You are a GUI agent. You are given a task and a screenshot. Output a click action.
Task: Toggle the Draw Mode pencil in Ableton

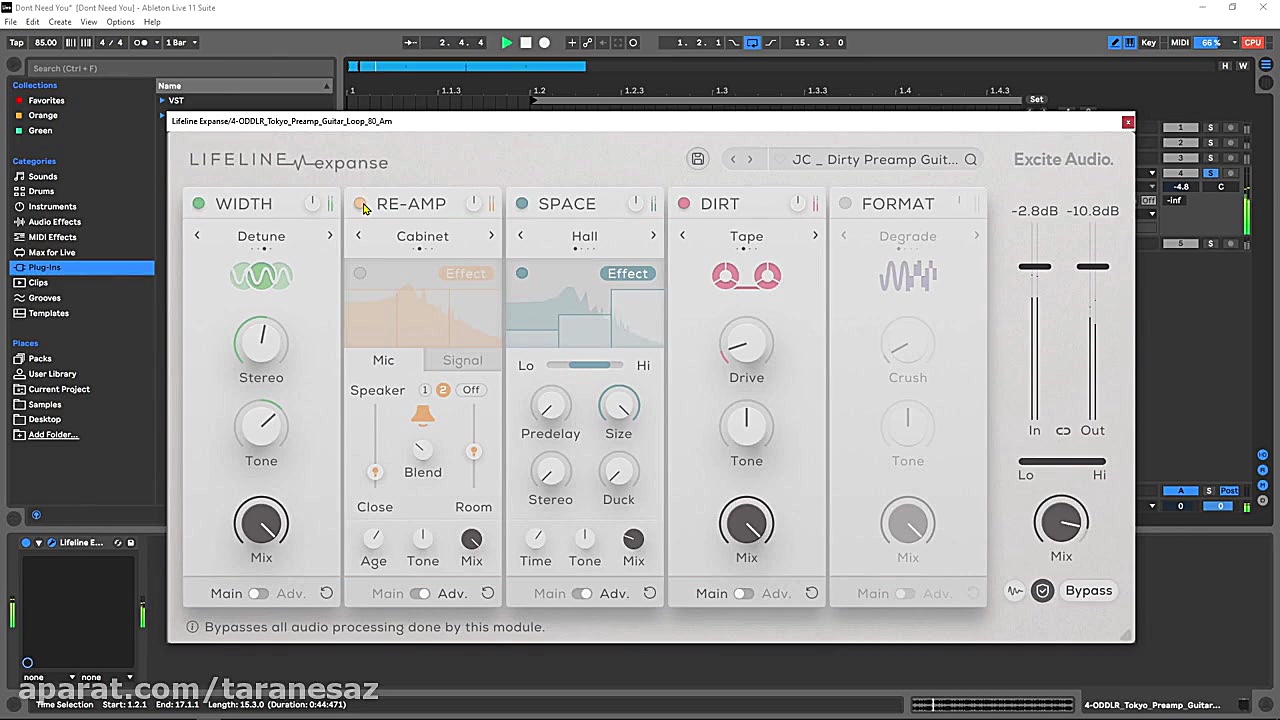tap(1115, 43)
